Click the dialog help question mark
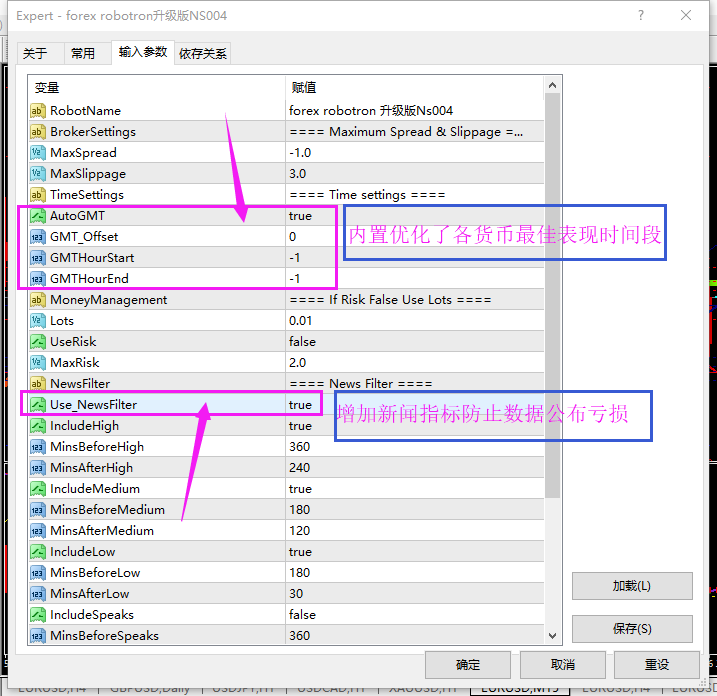This screenshot has height=696, width=717. pos(641,16)
